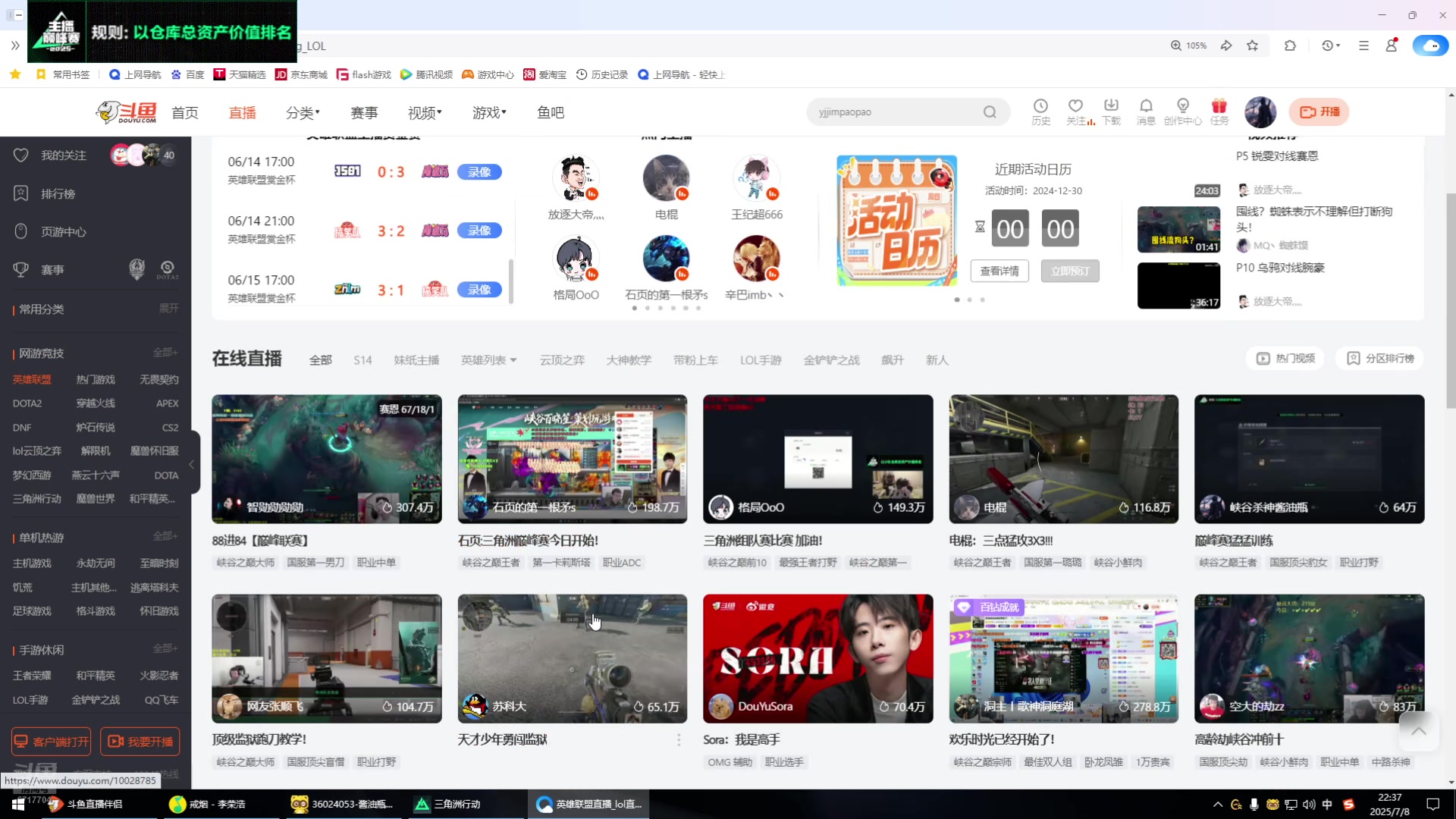The height and width of the screenshot is (819, 1456).
Task: Open the 下载 download icon
Action: pyautogui.click(x=1111, y=111)
